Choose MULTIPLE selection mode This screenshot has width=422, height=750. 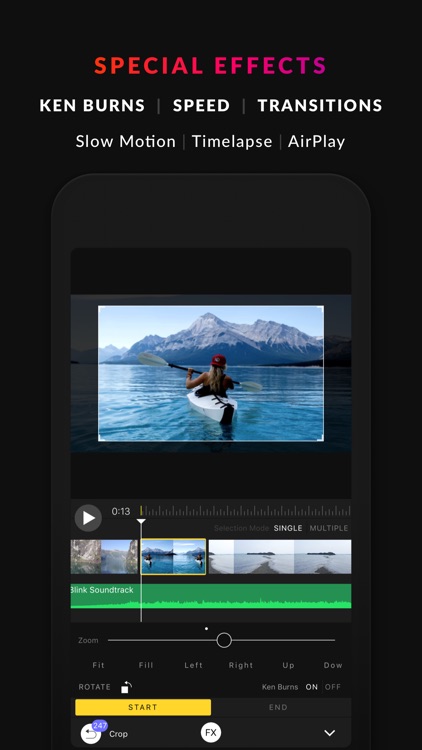click(329, 528)
